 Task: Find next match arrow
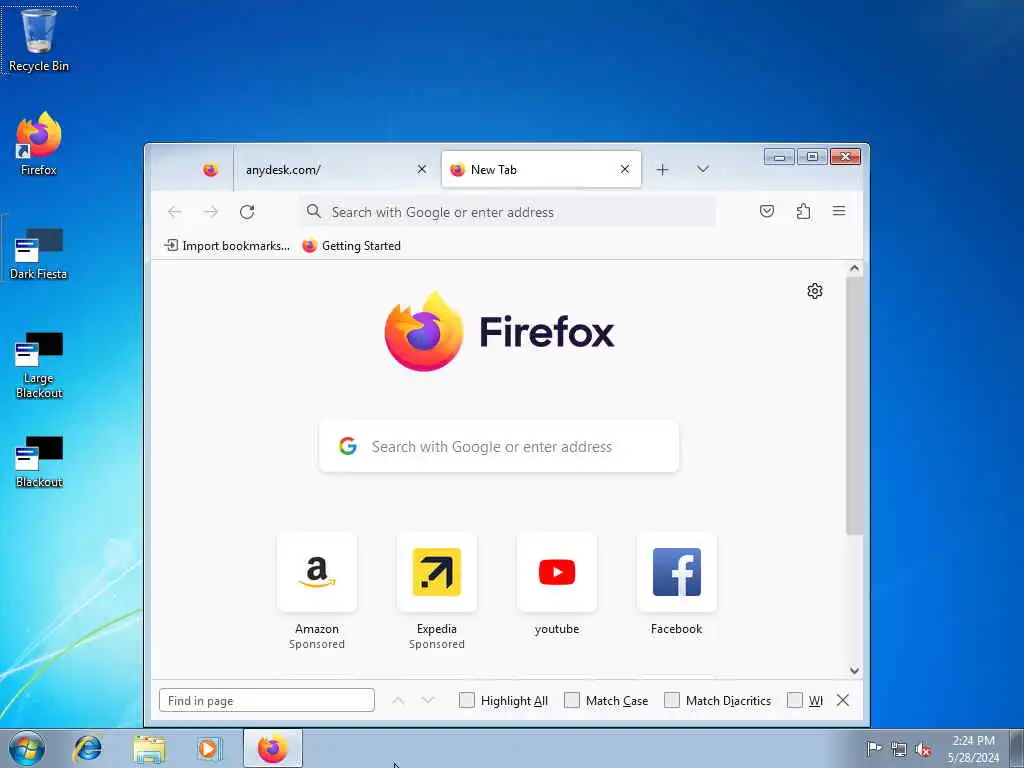[428, 700]
